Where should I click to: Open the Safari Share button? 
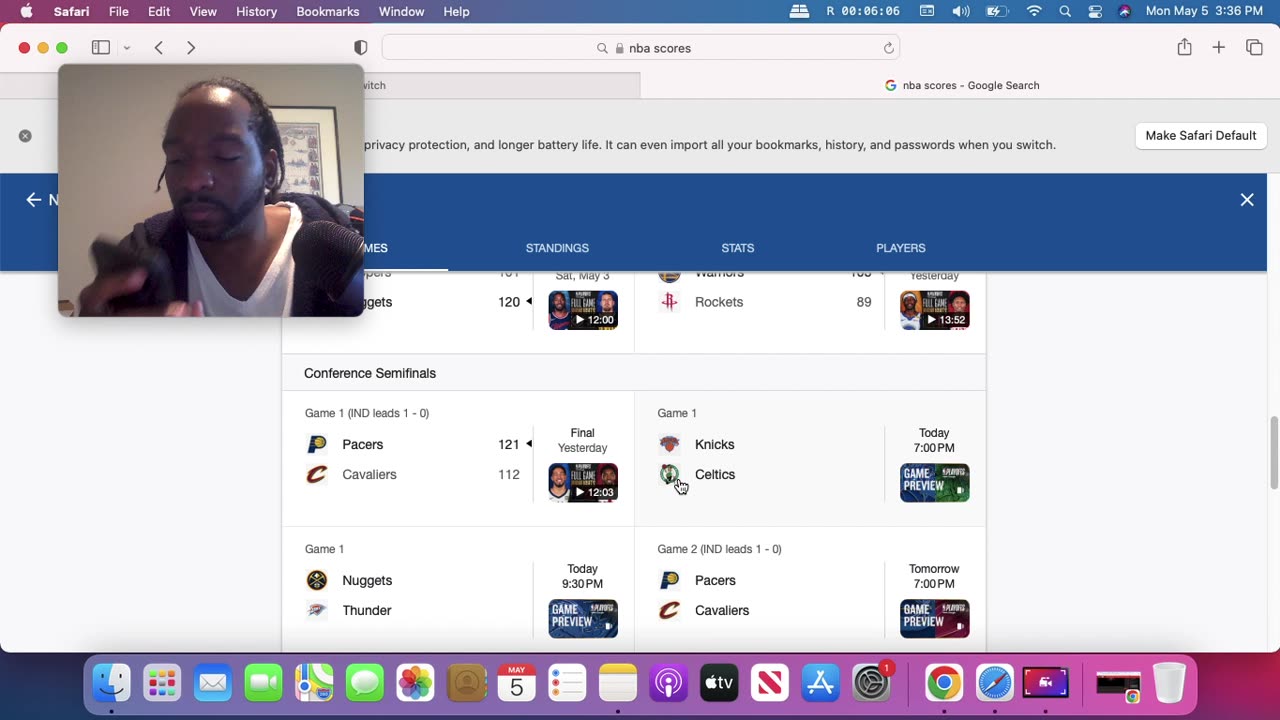(x=1184, y=47)
